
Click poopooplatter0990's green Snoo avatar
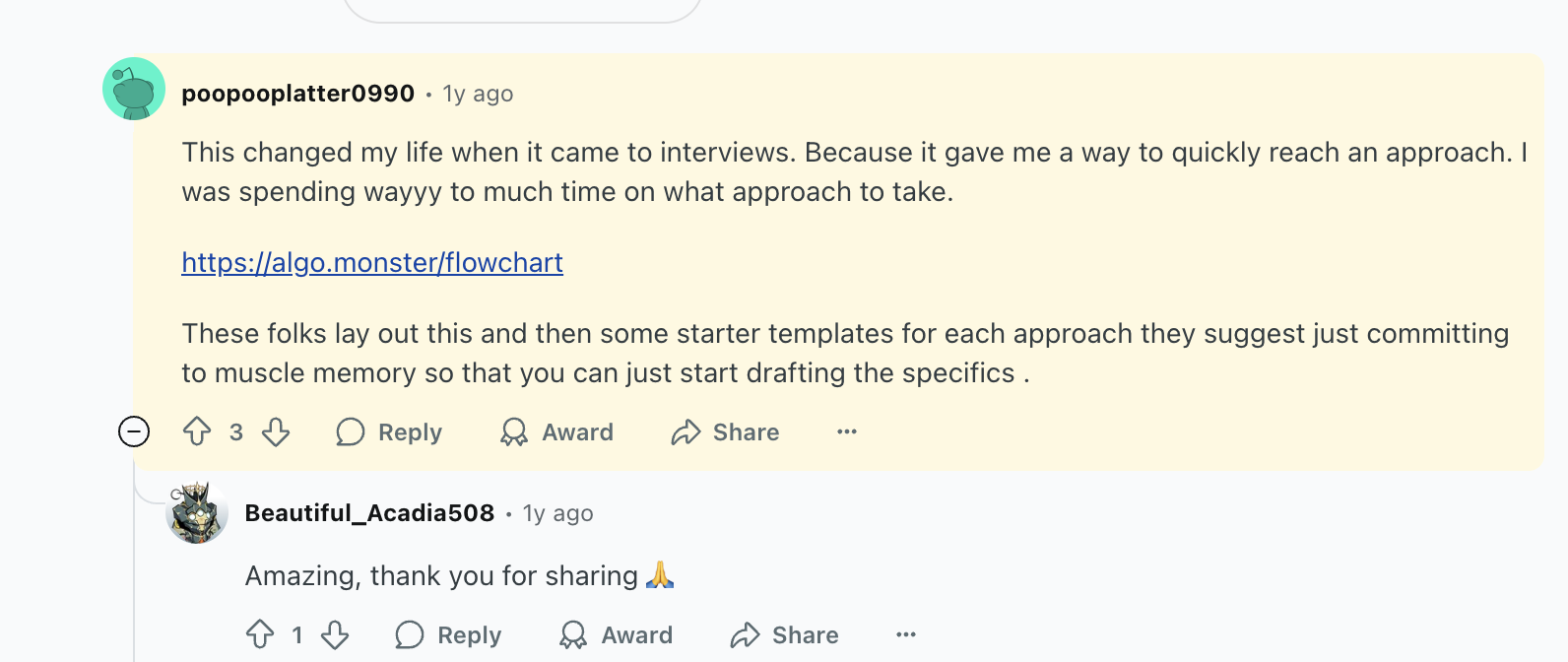134,89
